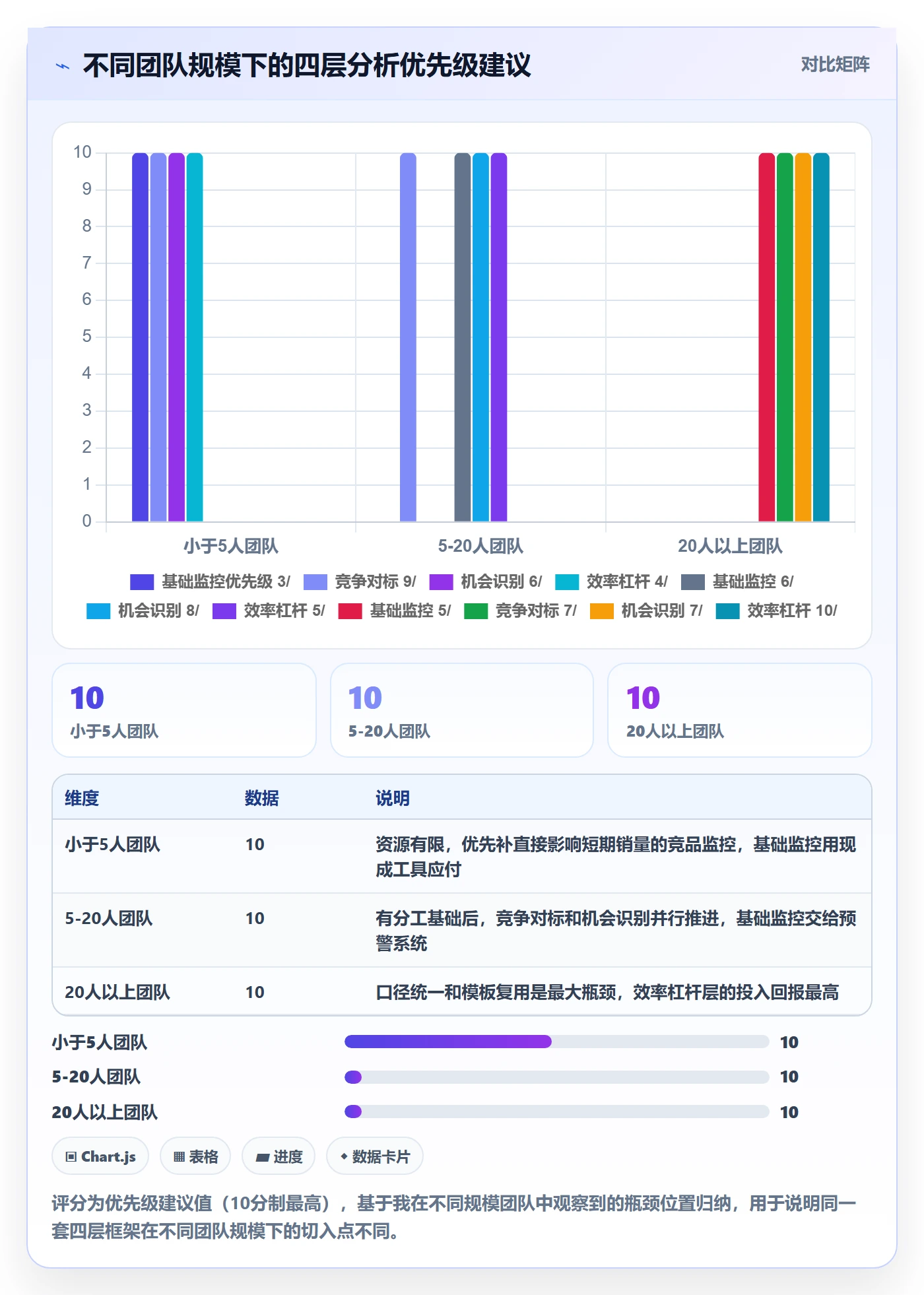
Task: Click the slate gray bar in the chart
Action: (463, 337)
